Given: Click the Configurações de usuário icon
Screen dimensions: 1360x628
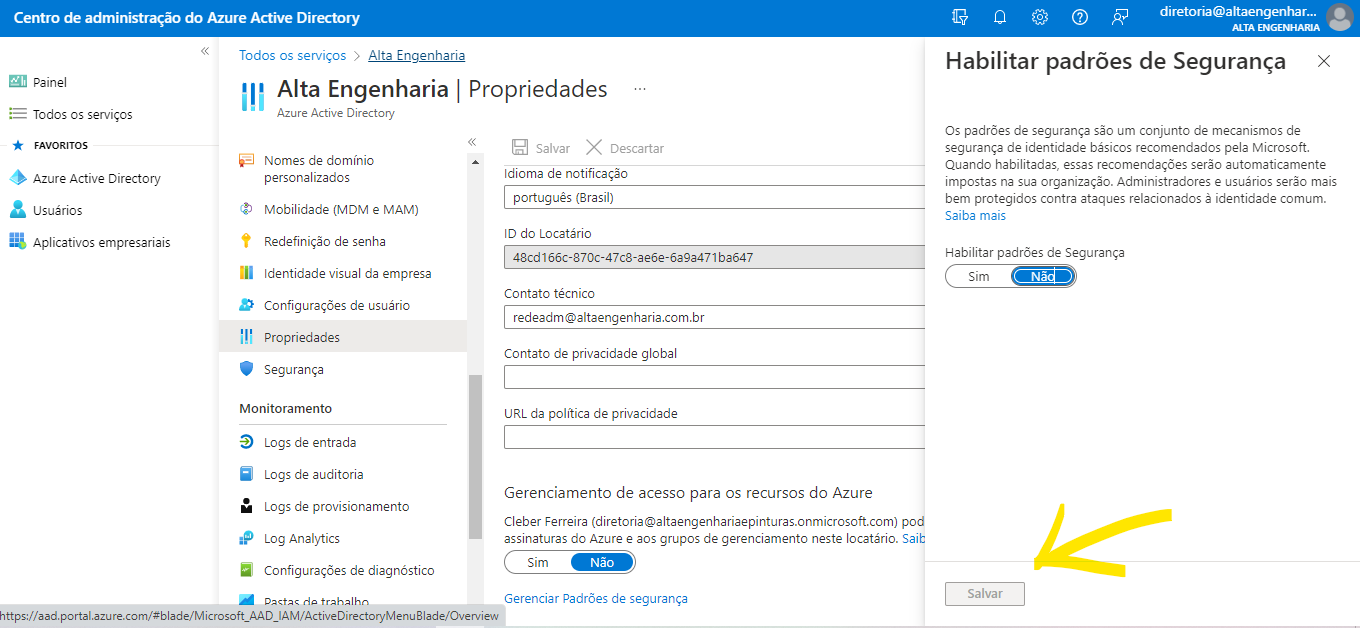Looking at the screenshot, I should (x=246, y=305).
